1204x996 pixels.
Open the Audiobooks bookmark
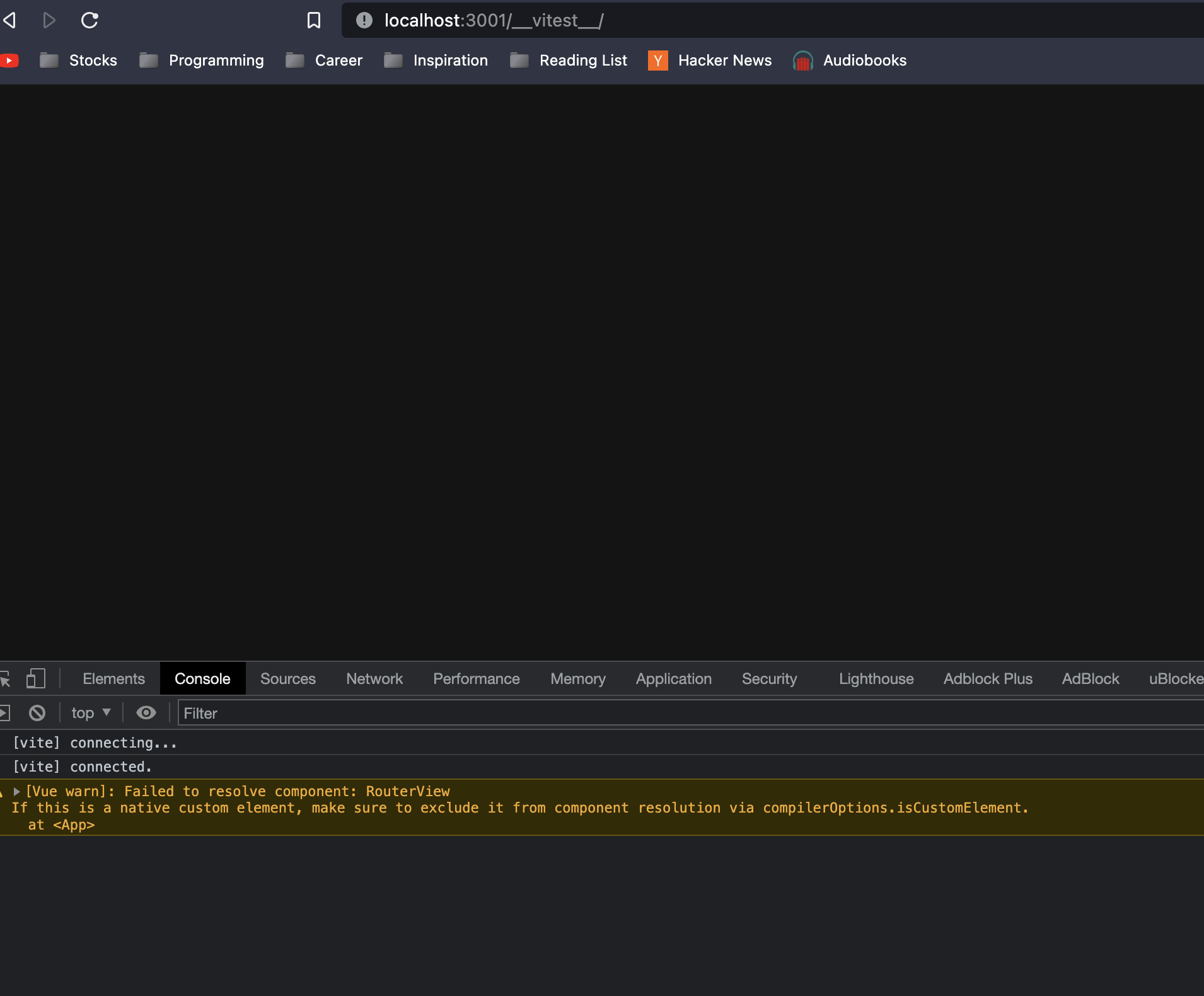[x=850, y=61]
